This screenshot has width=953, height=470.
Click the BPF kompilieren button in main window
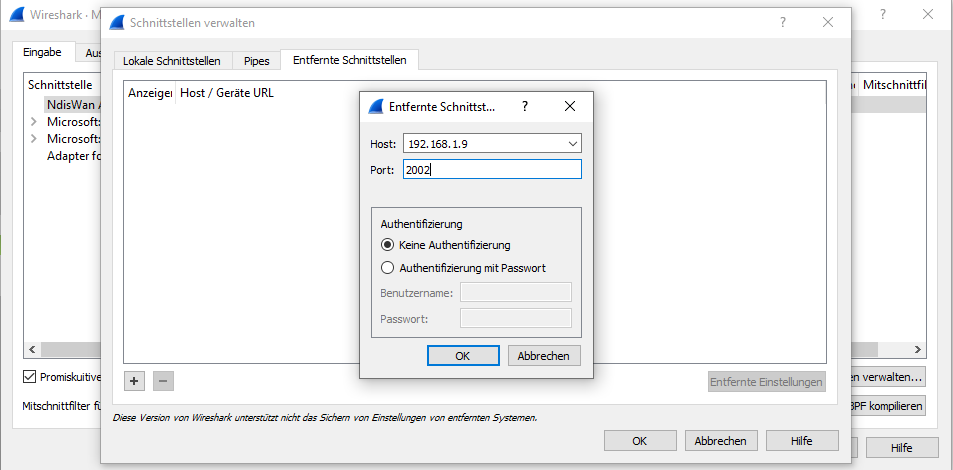click(887, 406)
